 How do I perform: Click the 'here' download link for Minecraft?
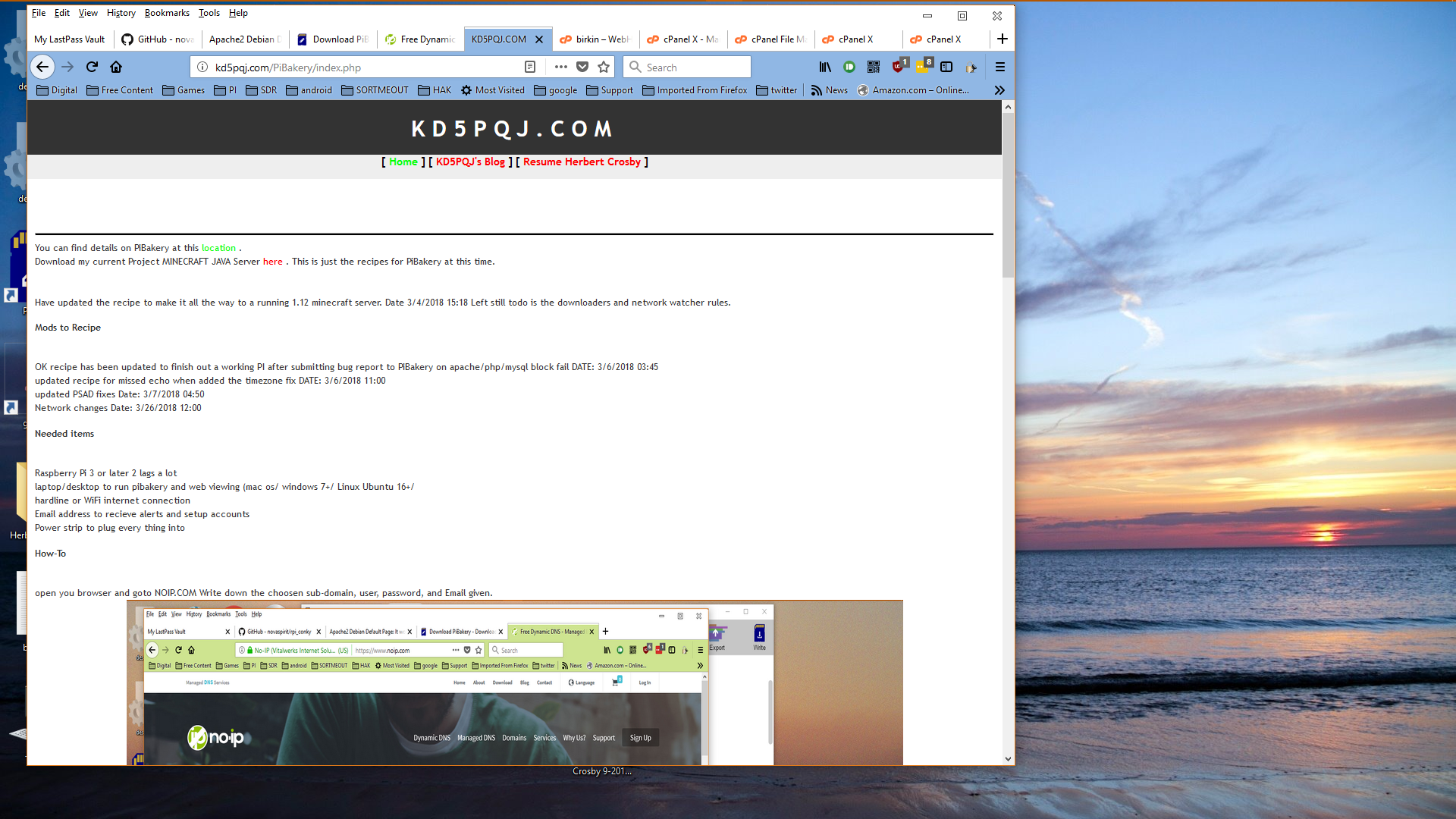(273, 261)
